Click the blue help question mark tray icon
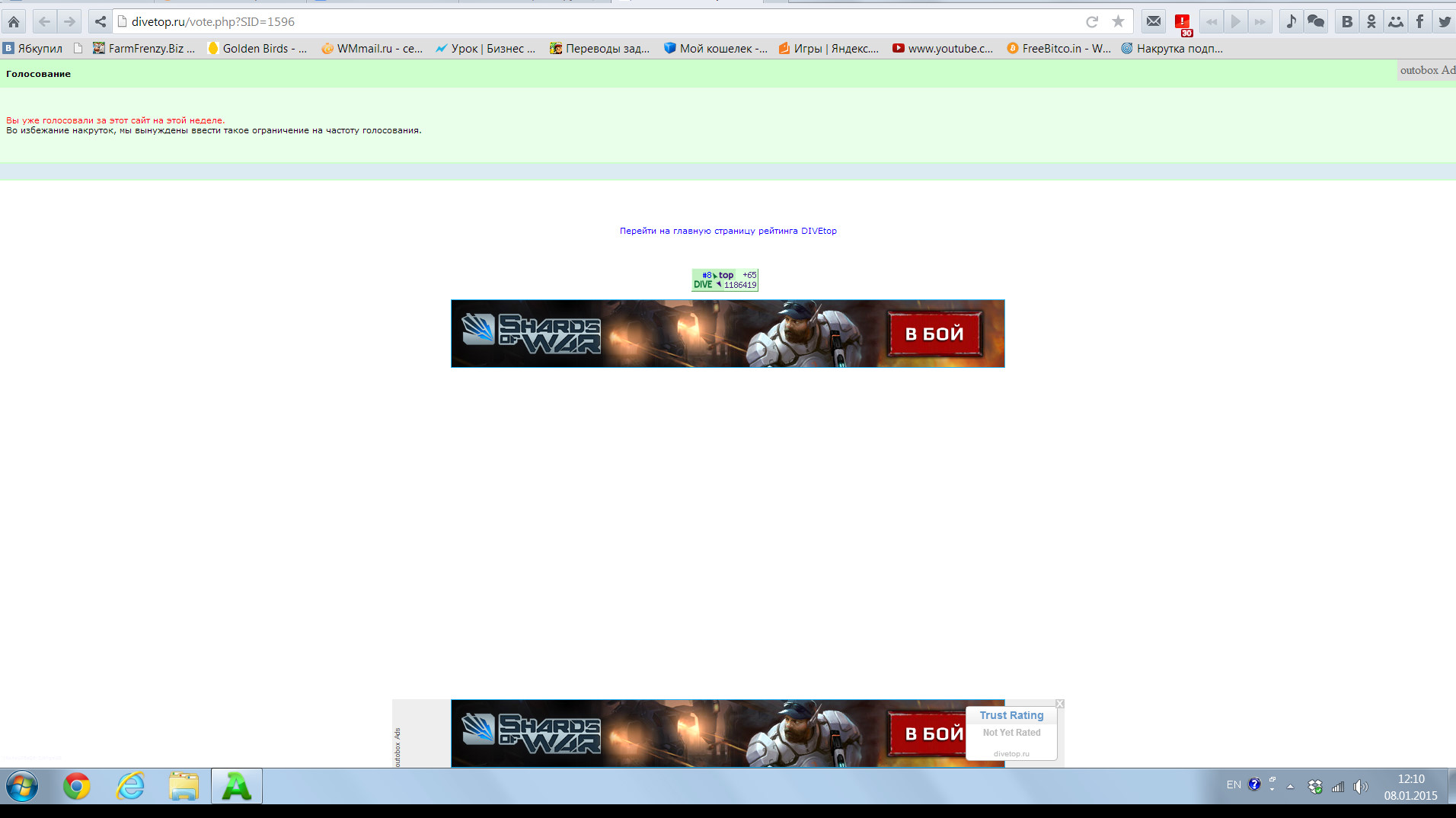 coord(1254,784)
